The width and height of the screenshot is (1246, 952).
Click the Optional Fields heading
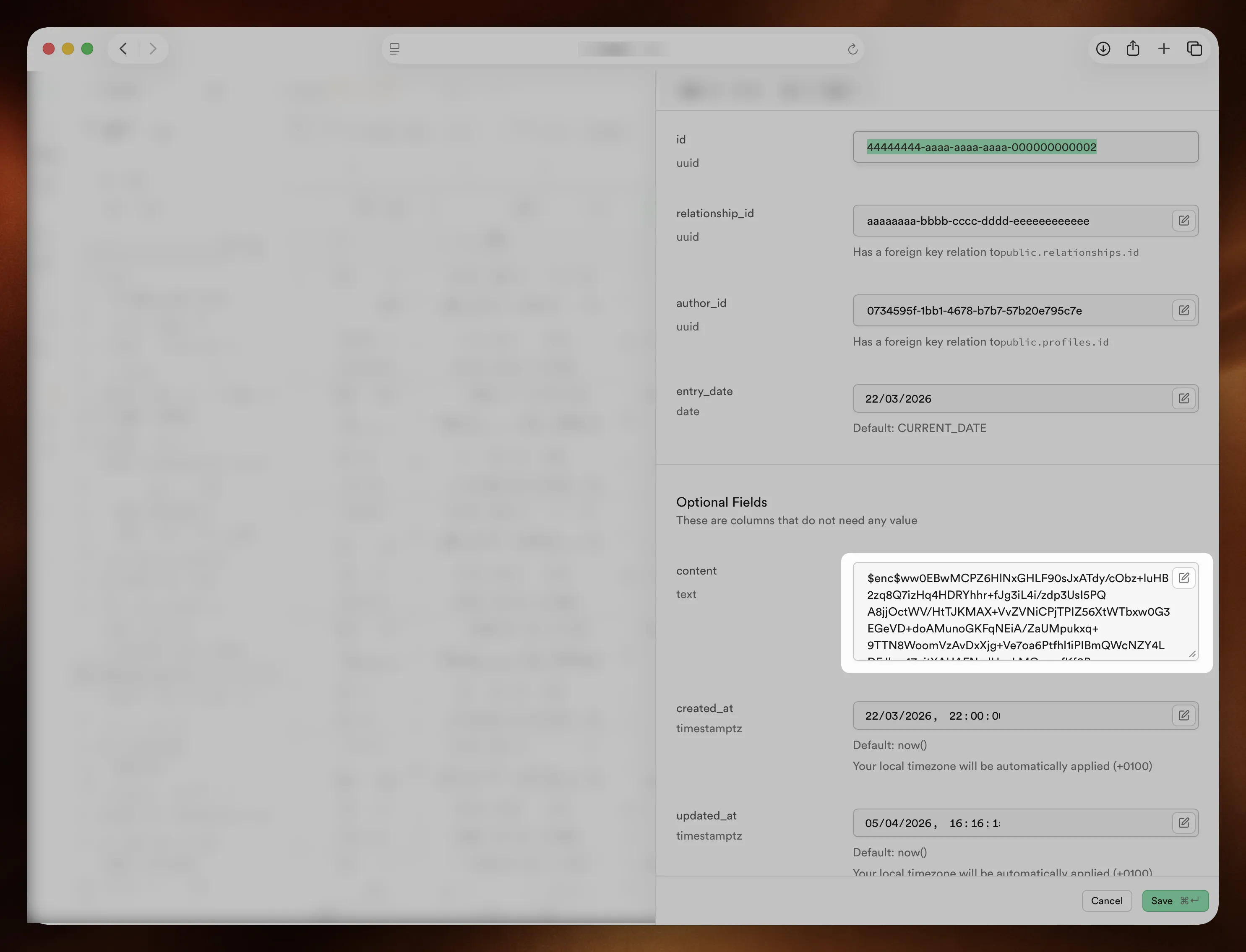pyautogui.click(x=721, y=502)
